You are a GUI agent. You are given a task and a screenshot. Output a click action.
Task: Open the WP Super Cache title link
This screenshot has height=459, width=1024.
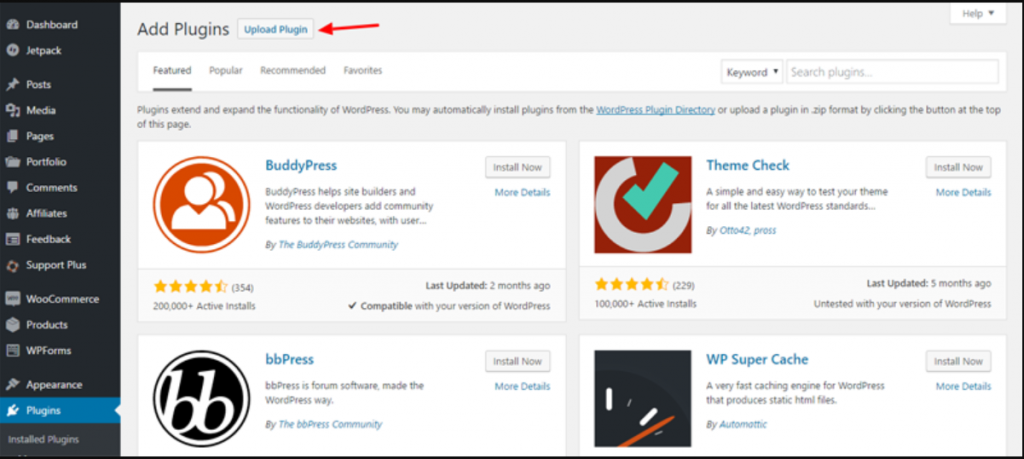(x=757, y=360)
